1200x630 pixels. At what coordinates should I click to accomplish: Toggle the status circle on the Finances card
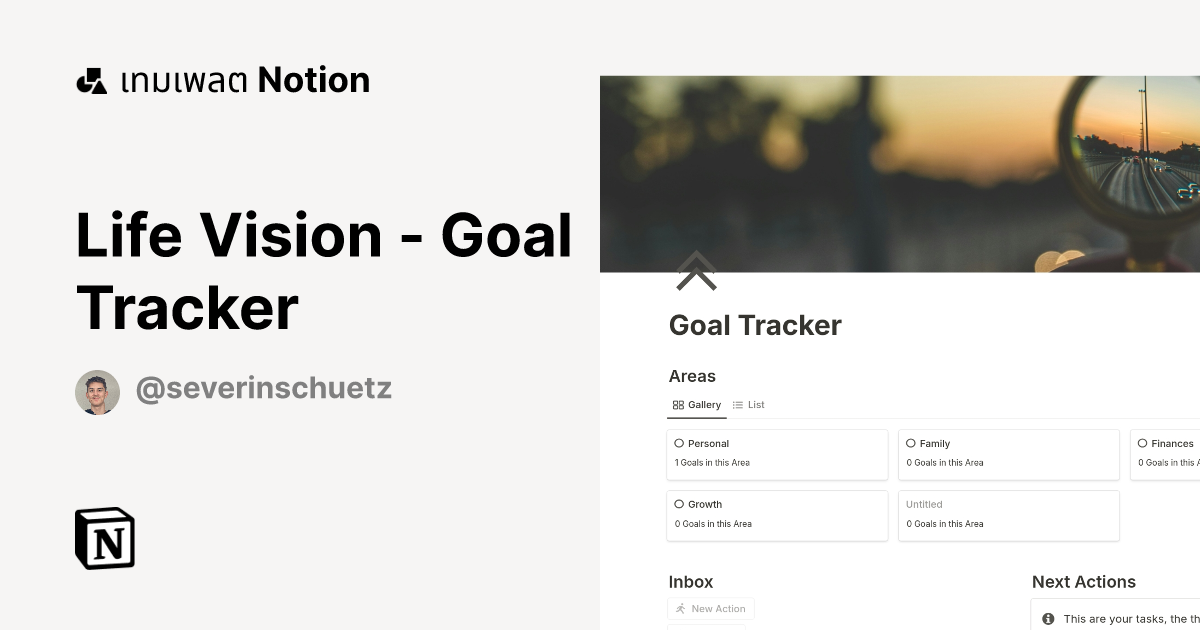click(1143, 443)
